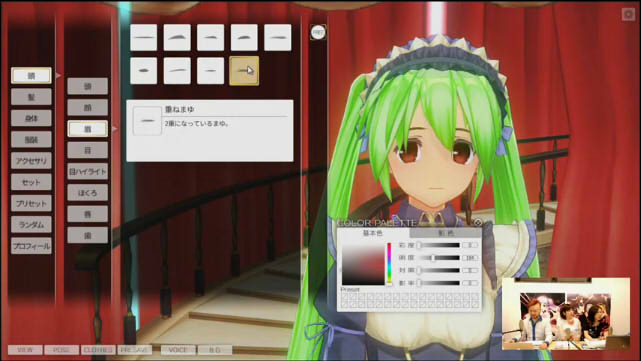Click the VOICE button at bottom bar

[178, 350]
